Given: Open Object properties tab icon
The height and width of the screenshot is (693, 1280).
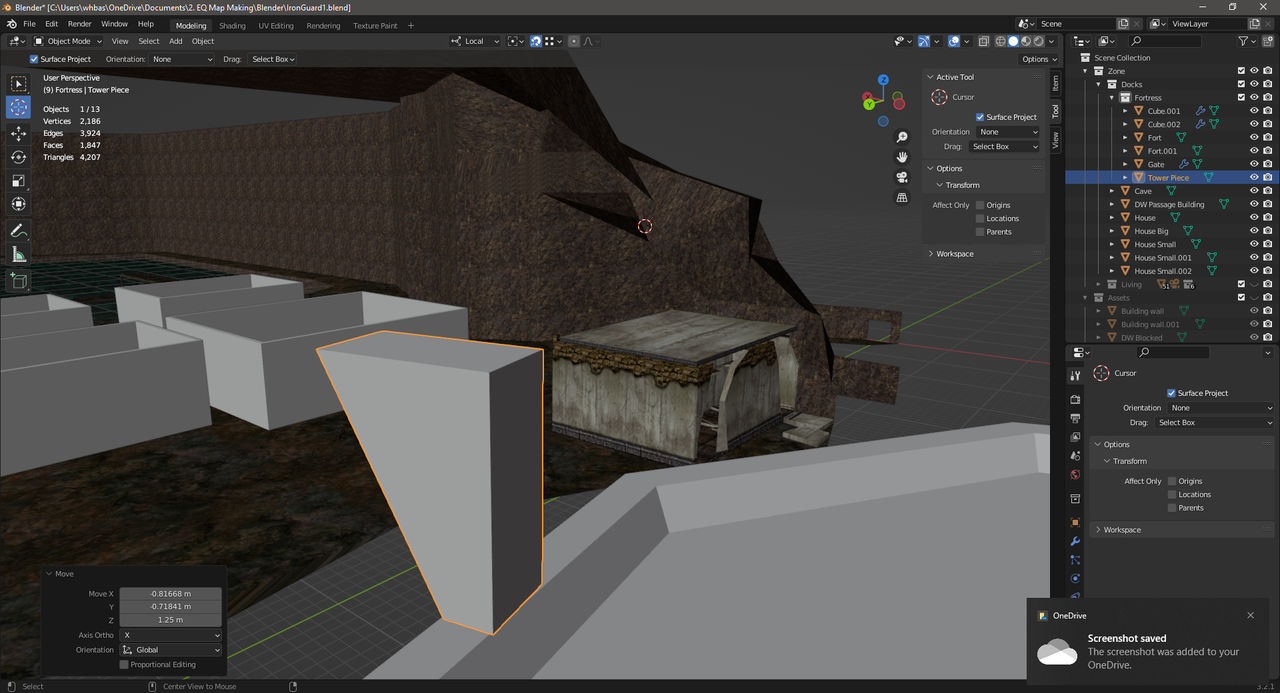Looking at the screenshot, I should tap(1075, 523).
